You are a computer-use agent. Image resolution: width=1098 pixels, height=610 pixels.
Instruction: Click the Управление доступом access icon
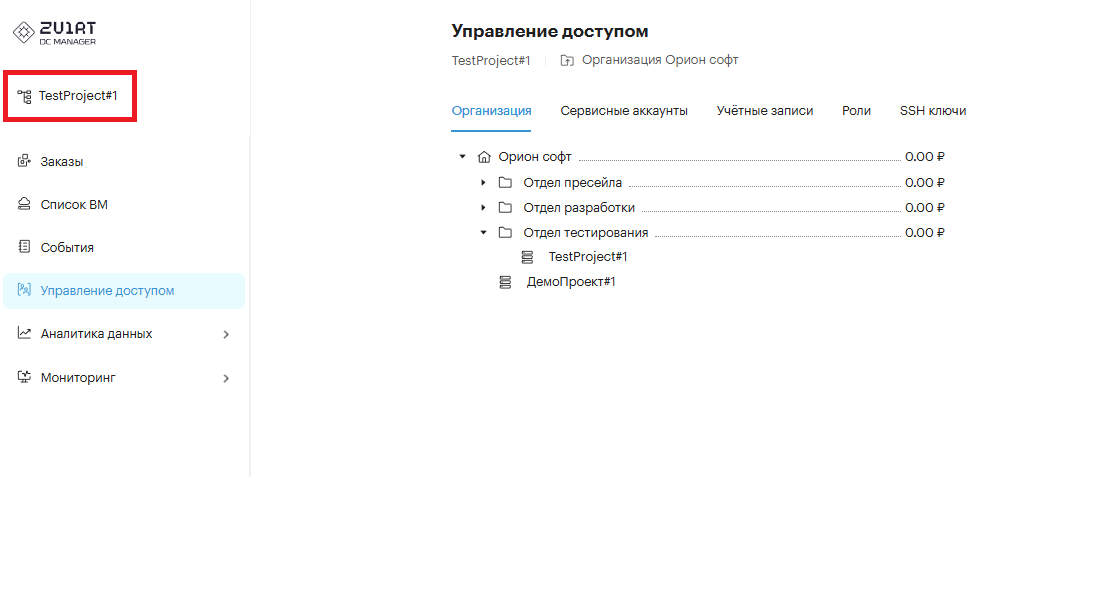(25, 290)
